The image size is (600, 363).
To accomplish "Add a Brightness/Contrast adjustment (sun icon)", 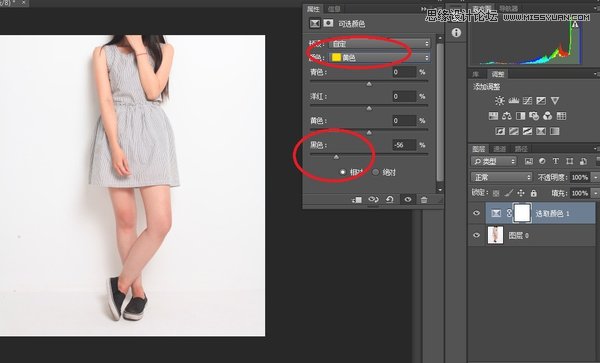I will pos(499,101).
